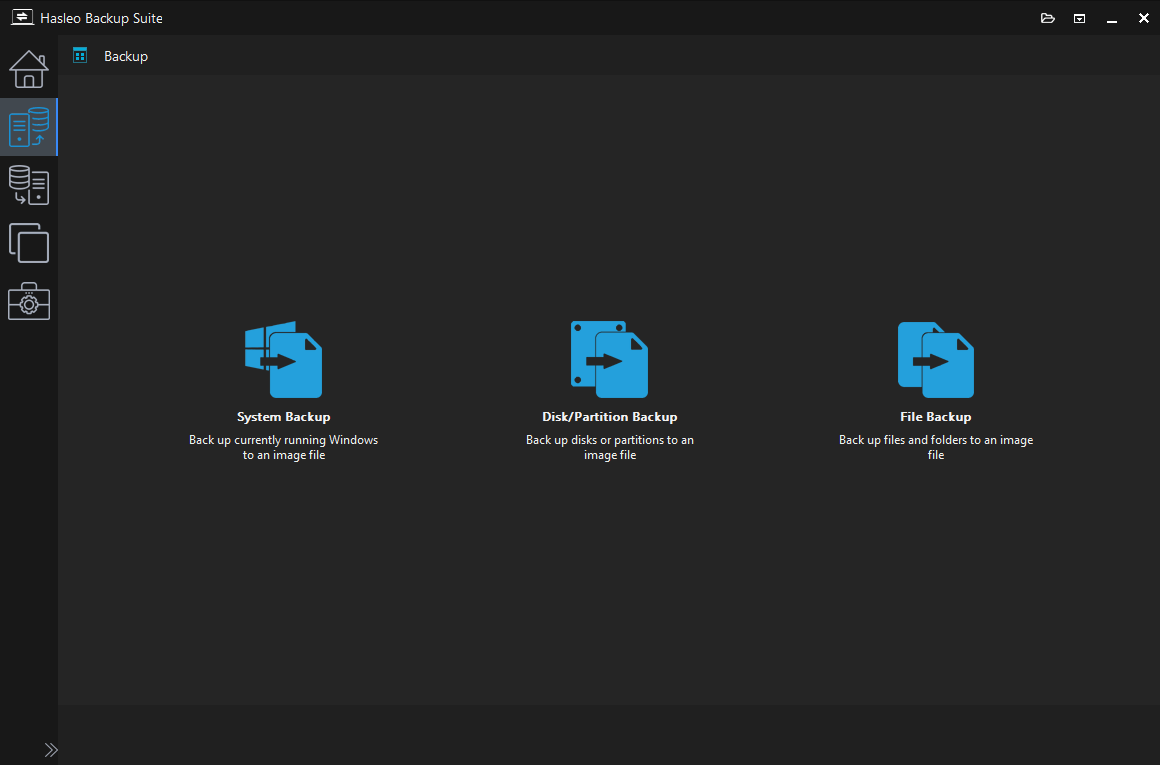
Task: Click 'Back up disks or partitions' description
Action: tap(610, 447)
